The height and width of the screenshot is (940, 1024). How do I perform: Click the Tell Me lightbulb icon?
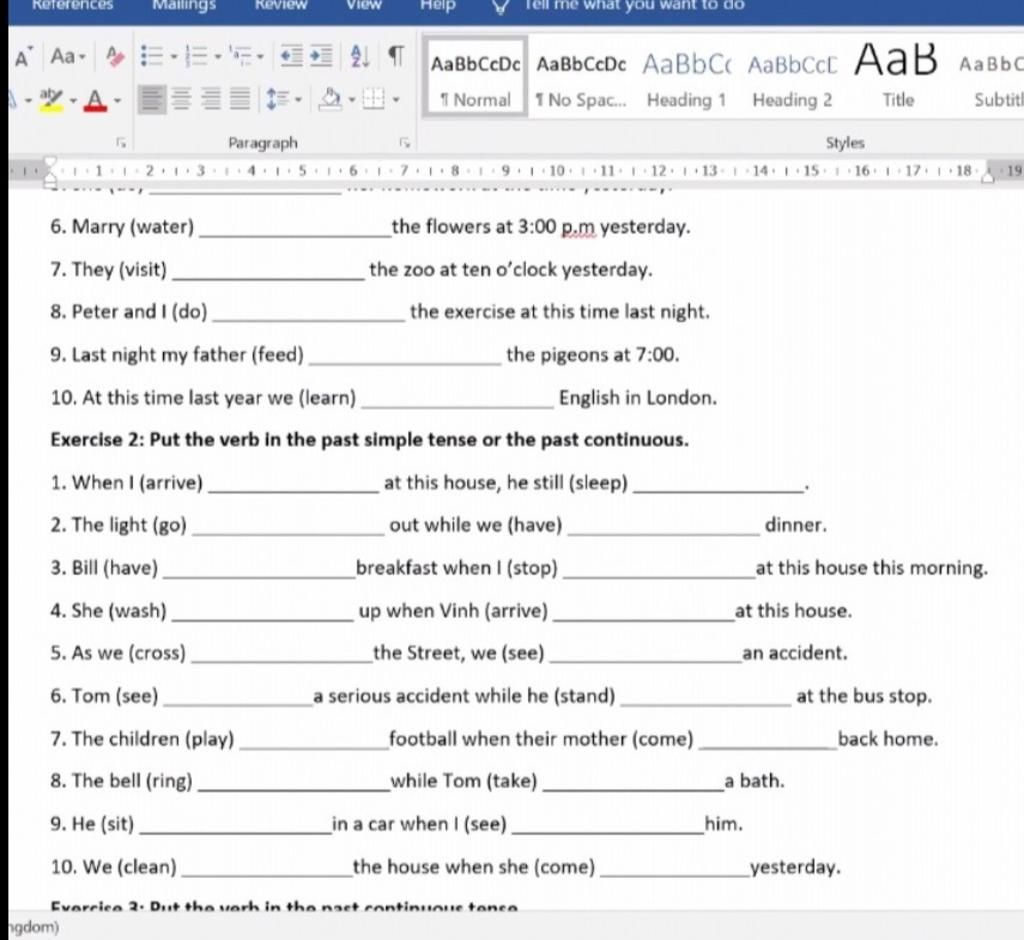500,7
